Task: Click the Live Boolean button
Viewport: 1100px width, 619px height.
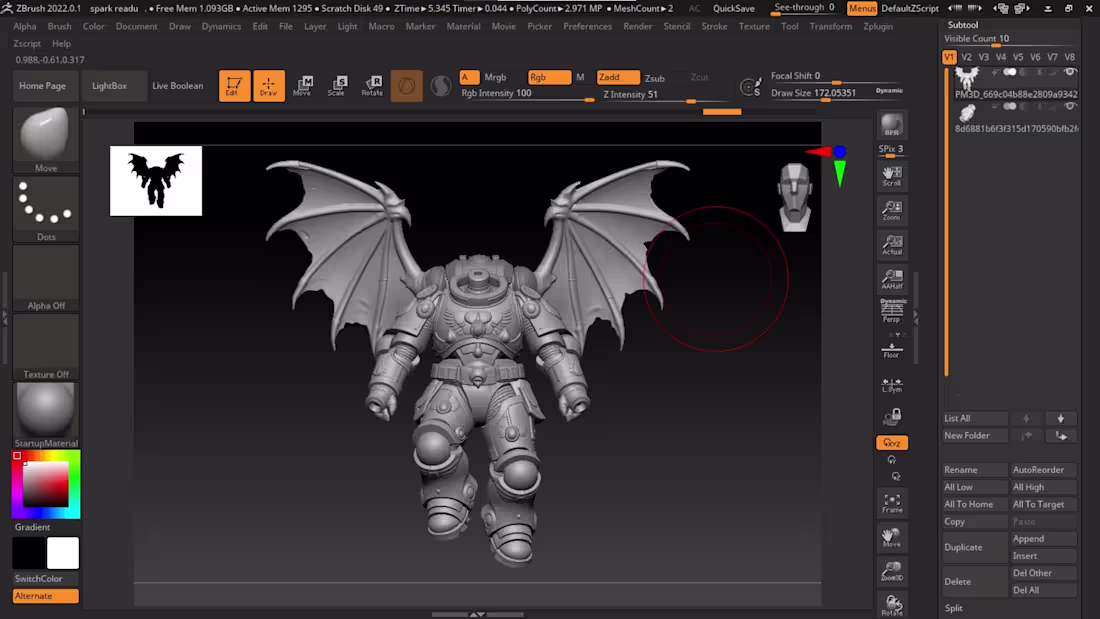Action: click(x=177, y=86)
